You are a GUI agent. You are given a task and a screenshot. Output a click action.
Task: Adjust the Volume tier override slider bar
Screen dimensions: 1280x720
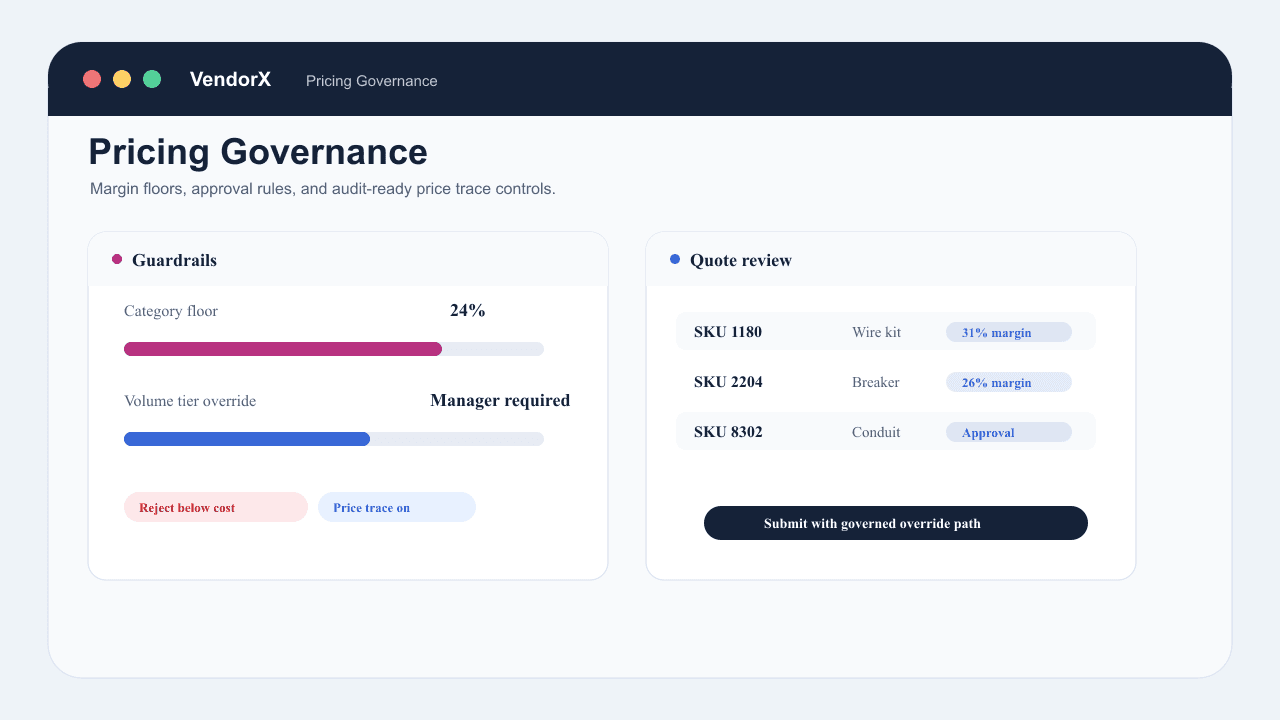[334, 439]
